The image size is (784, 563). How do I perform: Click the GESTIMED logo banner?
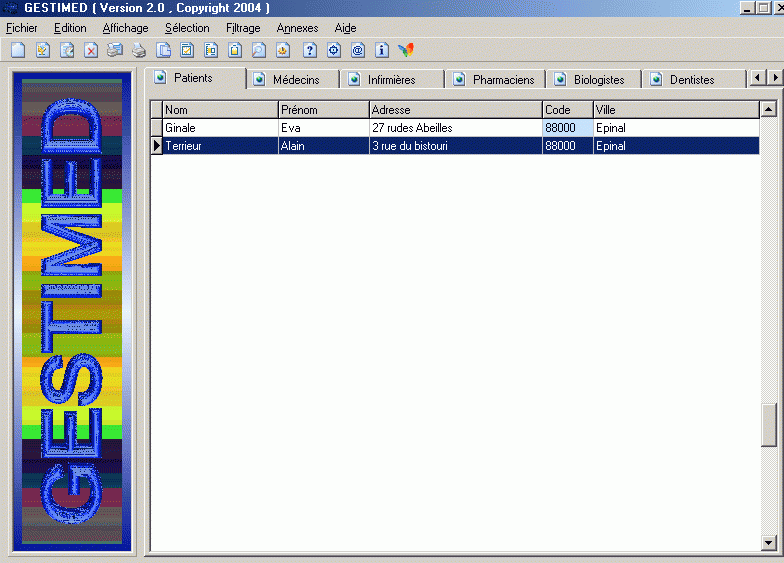click(x=72, y=311)
